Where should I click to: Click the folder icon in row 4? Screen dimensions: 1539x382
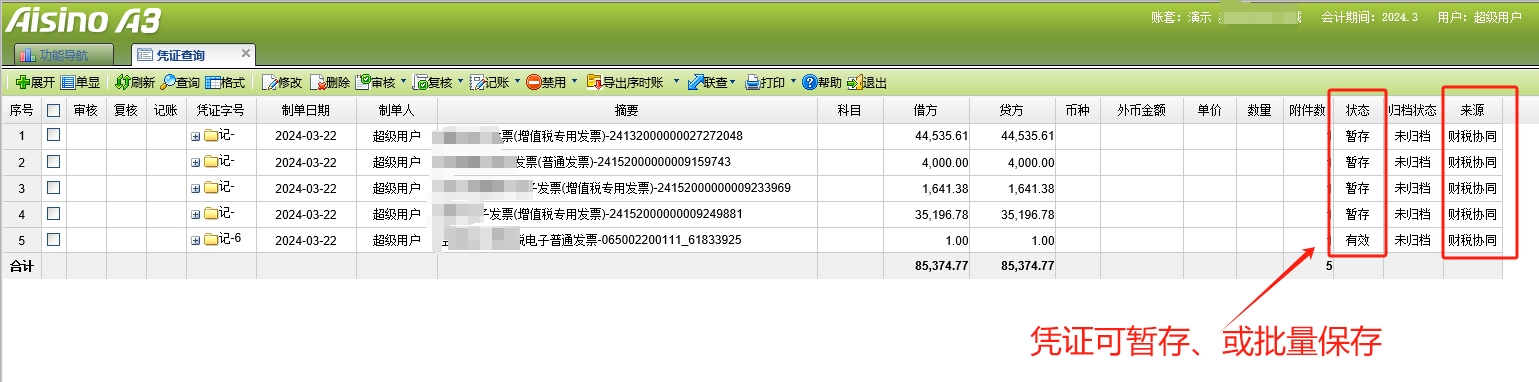pos(211,213)
